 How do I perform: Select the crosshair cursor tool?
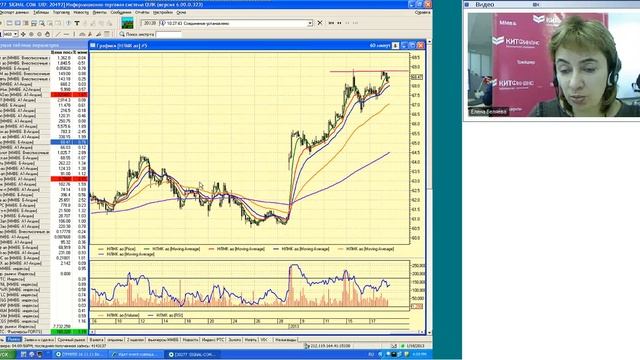pos(23,34)
